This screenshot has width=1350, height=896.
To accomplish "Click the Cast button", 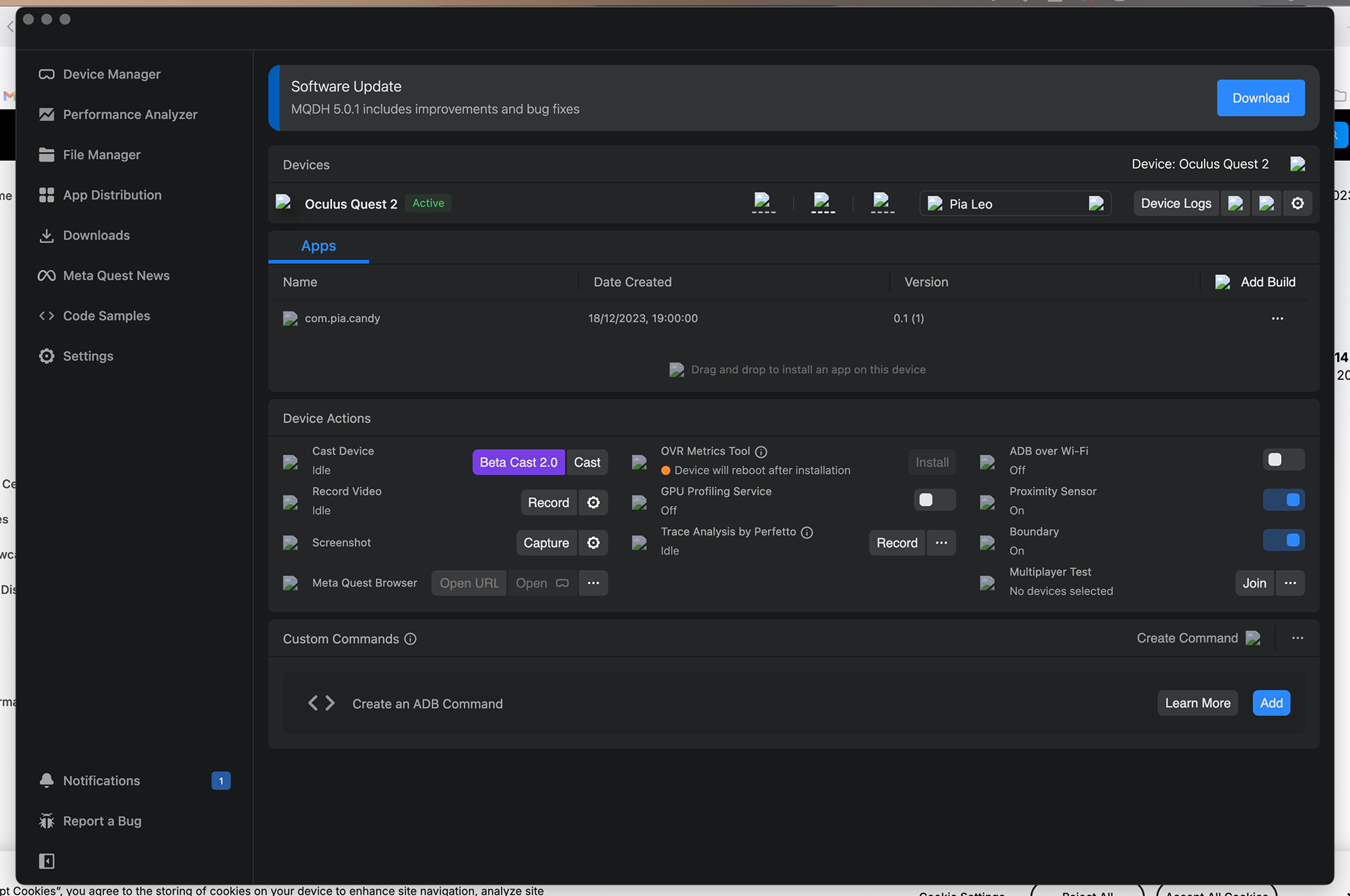I will coord(587,462).
